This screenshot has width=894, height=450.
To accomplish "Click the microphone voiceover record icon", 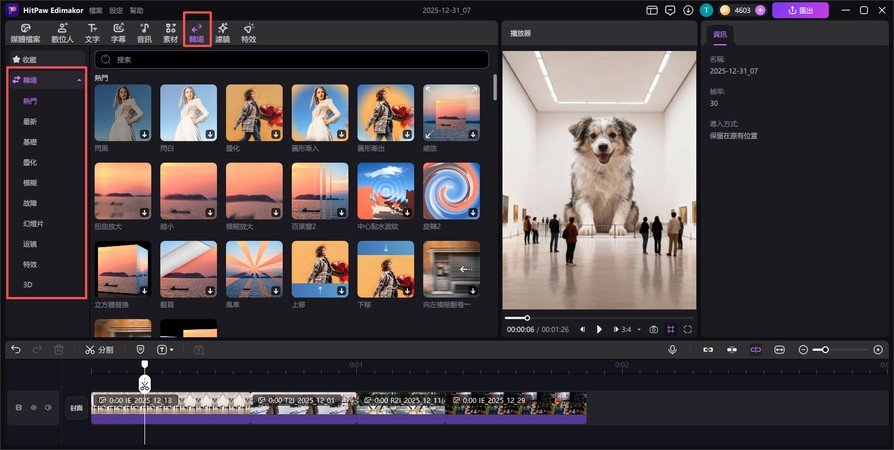I will [672, 350].
